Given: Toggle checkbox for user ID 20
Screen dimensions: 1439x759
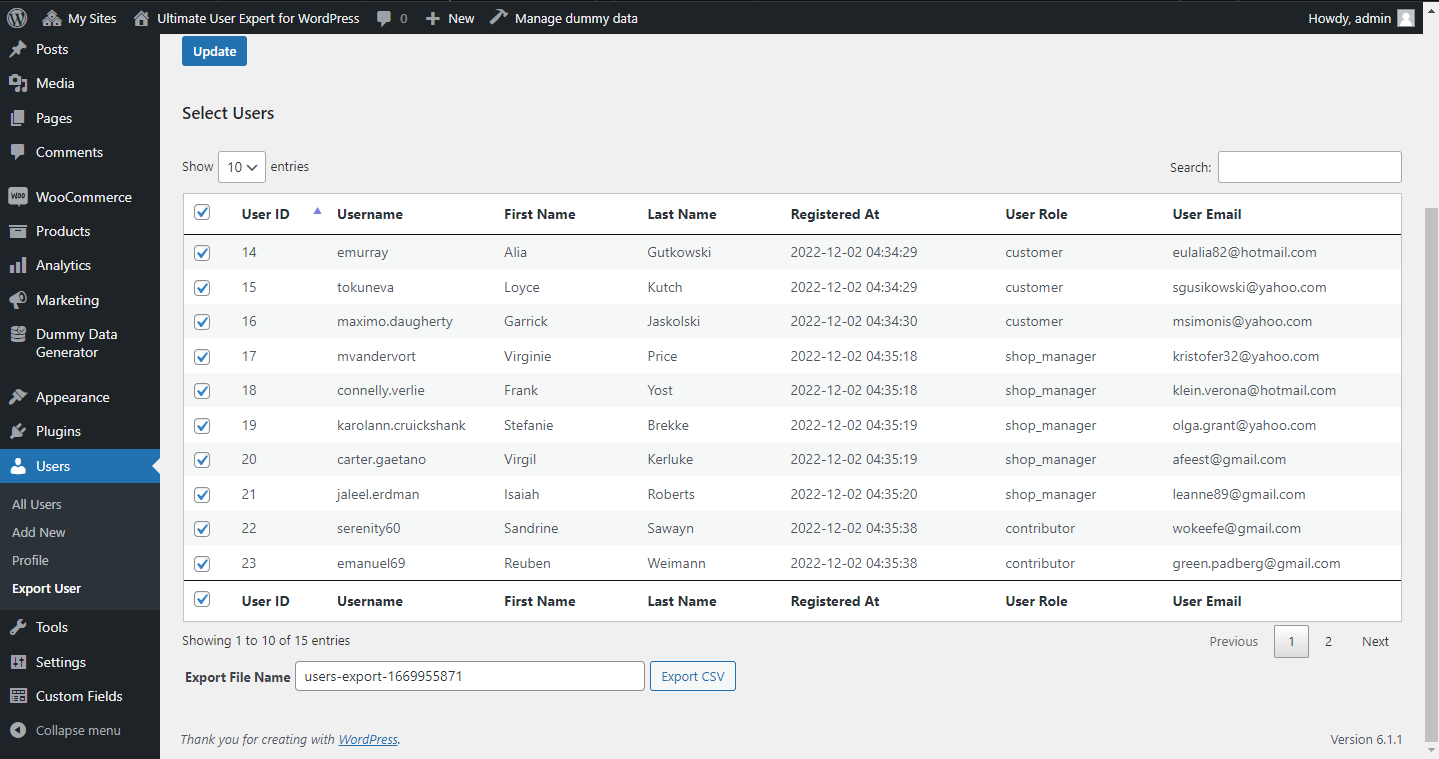Looking at the screenshot, I should [x=202, y=460].
